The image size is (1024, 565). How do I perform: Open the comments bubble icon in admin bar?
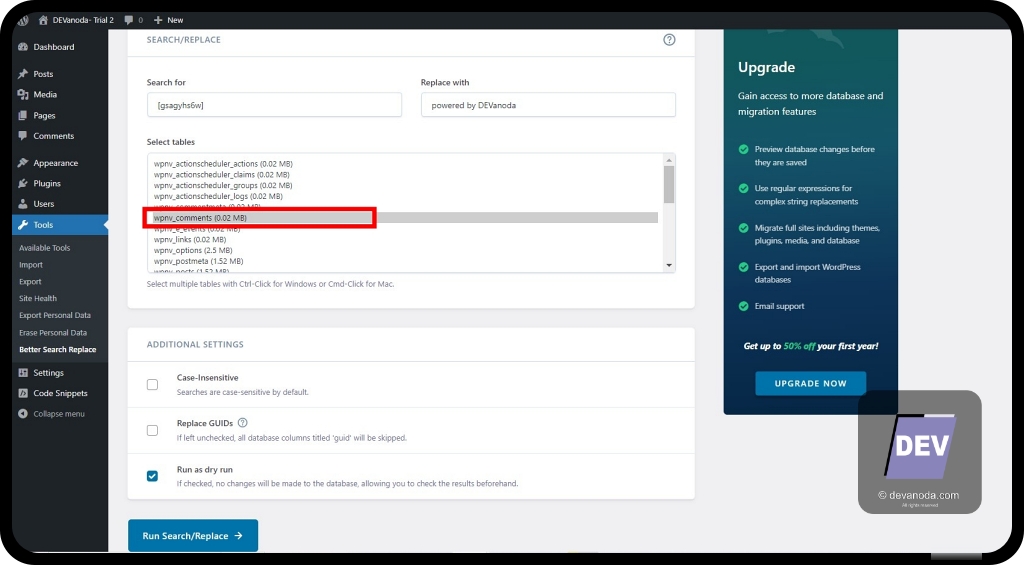click(129, 20)
